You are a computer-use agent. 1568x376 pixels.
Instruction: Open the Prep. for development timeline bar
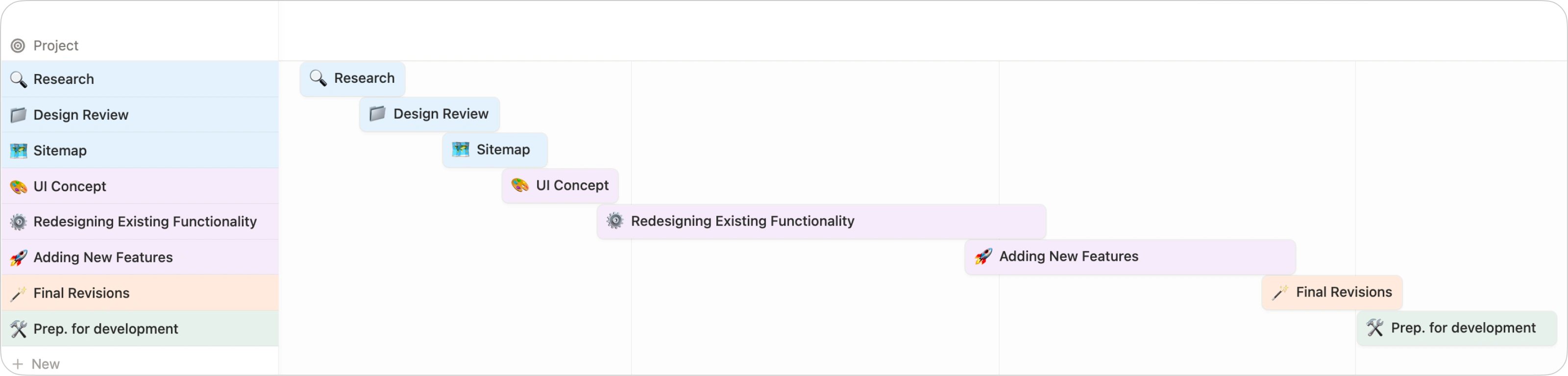pyautogui.click(x=1456, y=328)
